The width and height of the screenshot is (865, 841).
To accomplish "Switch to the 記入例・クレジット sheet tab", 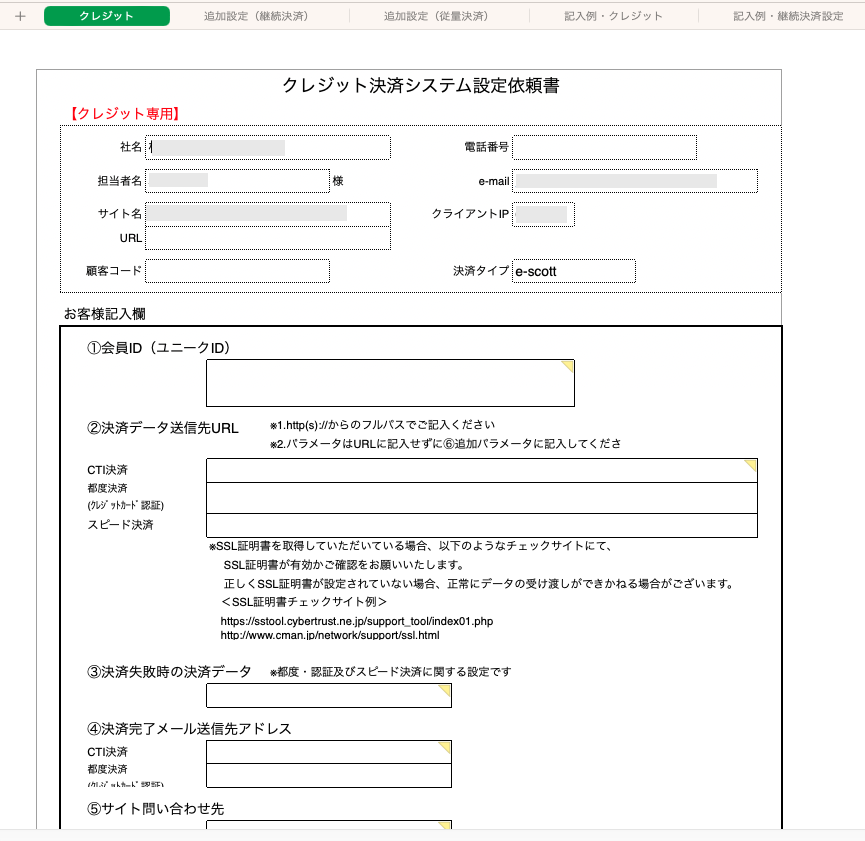I will (613, 16).
